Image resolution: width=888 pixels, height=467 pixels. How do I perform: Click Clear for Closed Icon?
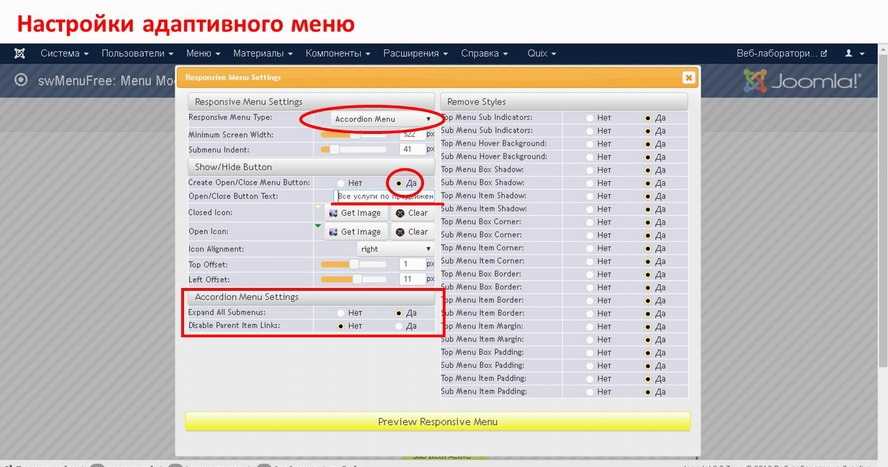[x=411, y=213]
